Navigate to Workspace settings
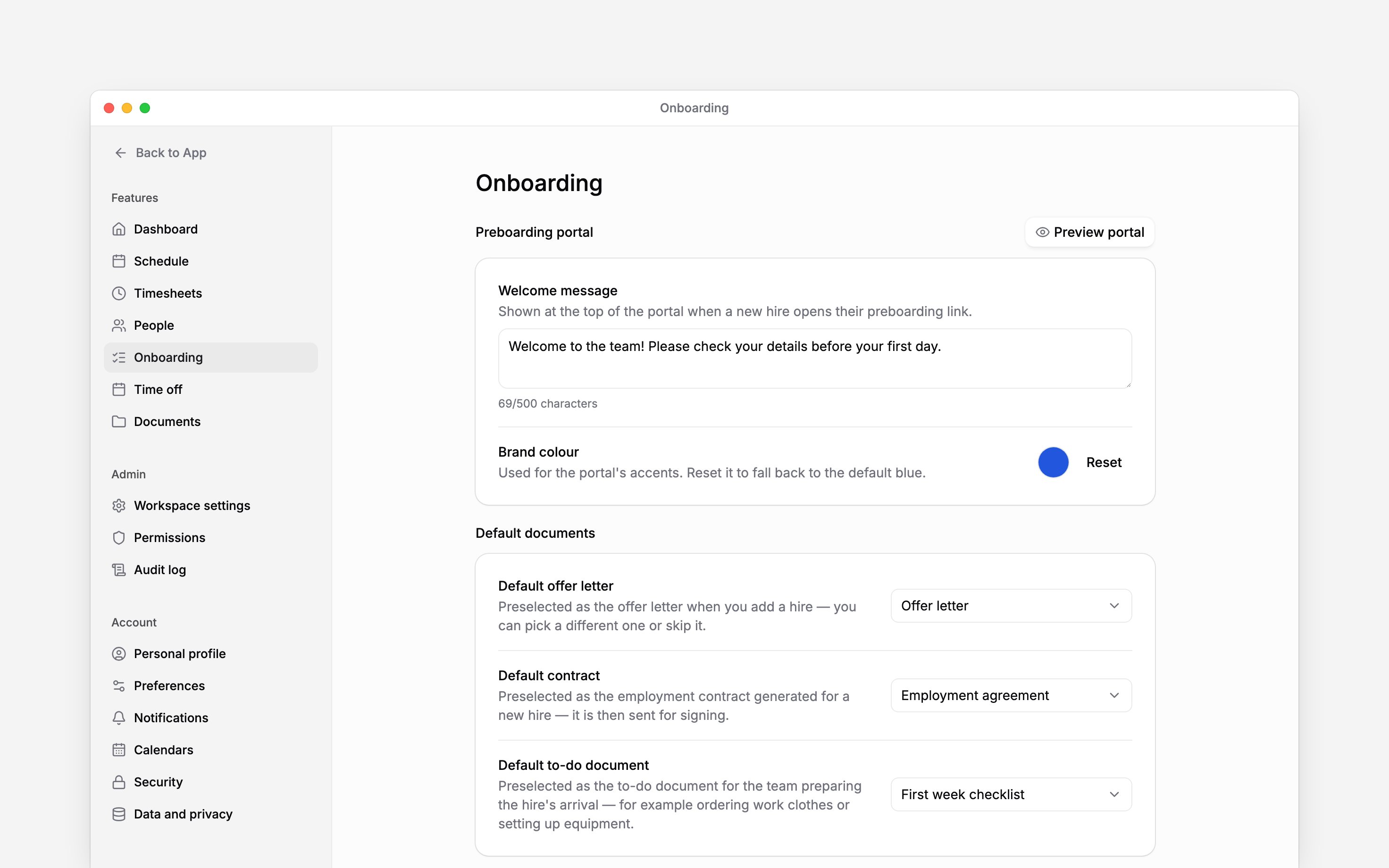Image resolution: width=1389 pixels, height=868 pixels. coord(210,506)
